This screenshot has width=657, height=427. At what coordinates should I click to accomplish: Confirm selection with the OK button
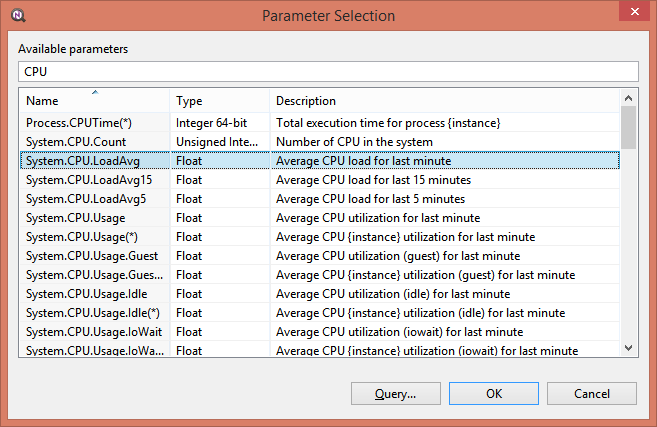tap(494, 393)
